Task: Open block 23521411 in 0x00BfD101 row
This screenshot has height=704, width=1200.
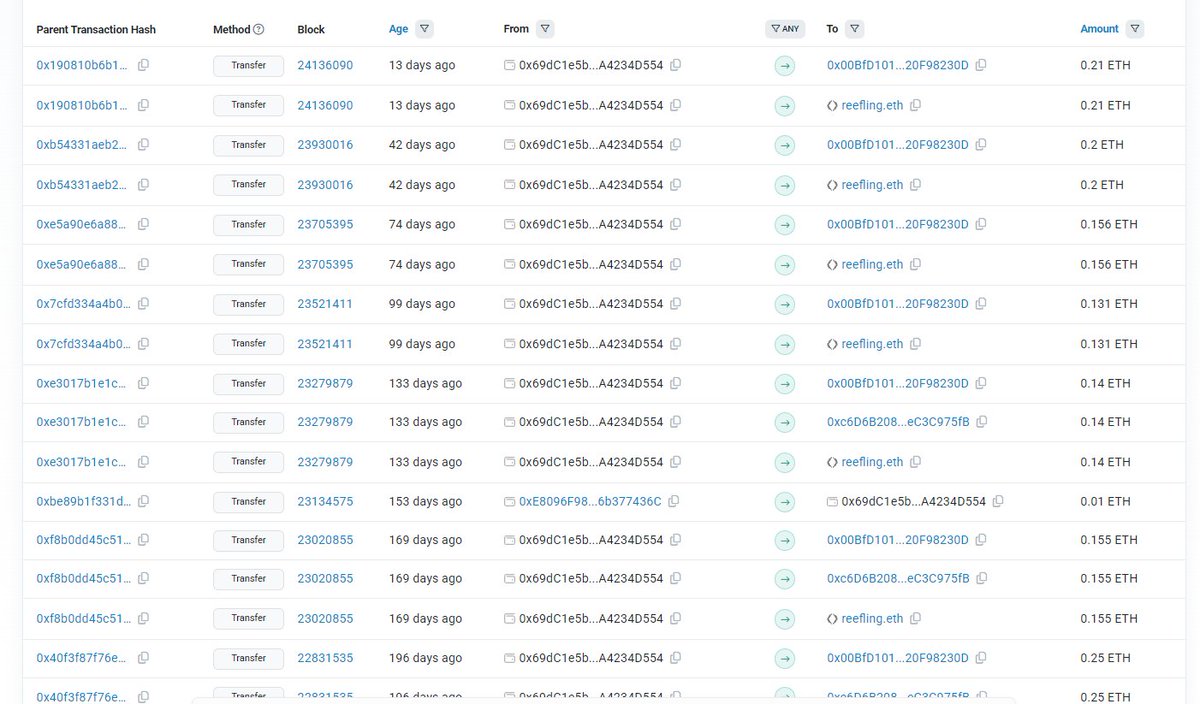Action: (x=325, y=304)
